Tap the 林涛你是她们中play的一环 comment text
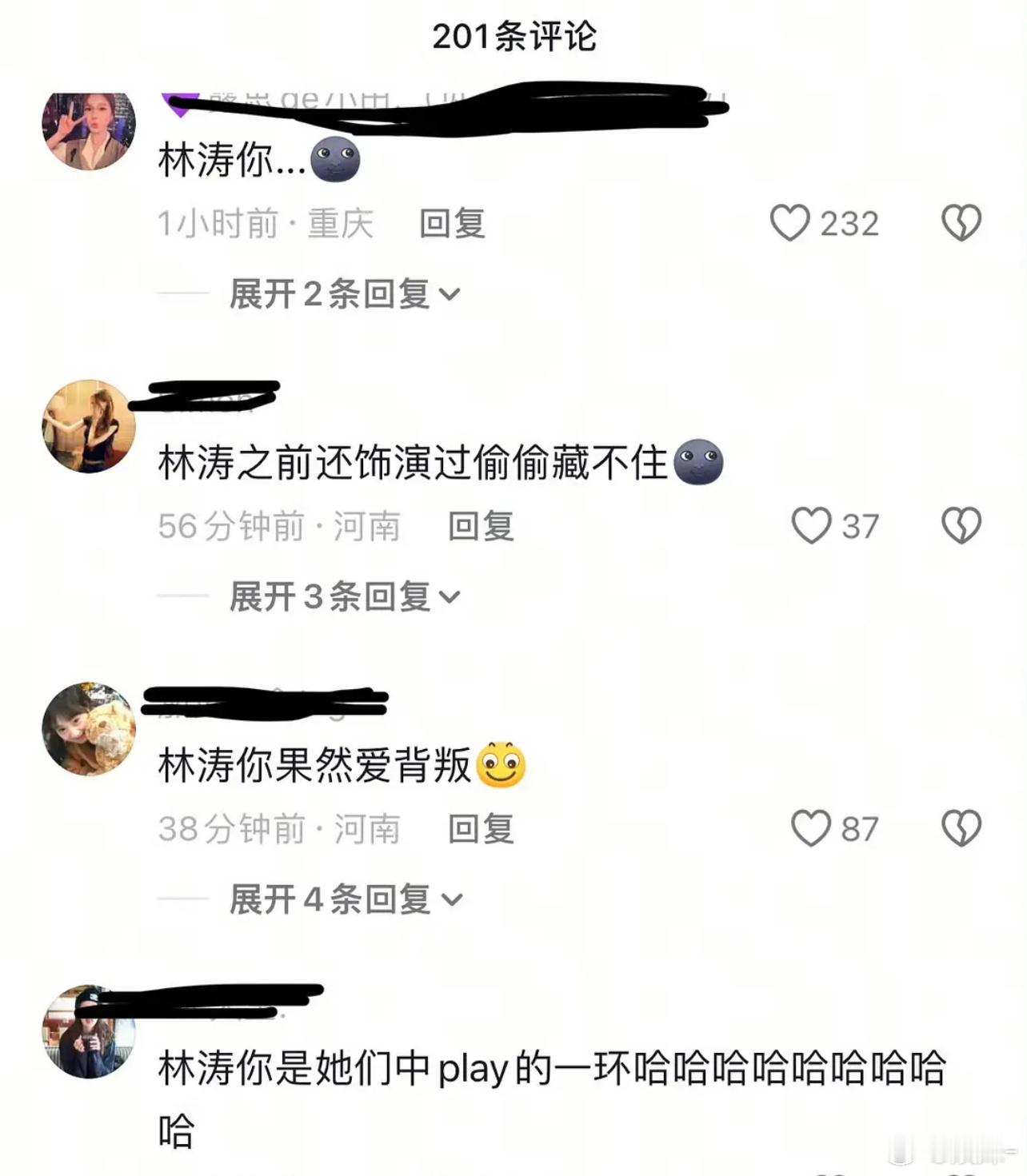 (x=552, y=1098)
